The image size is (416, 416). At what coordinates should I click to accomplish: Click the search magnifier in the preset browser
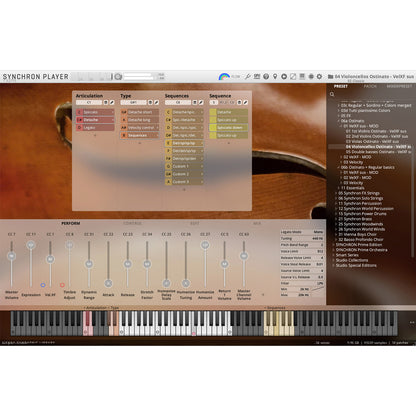click(x=332, y=94)
